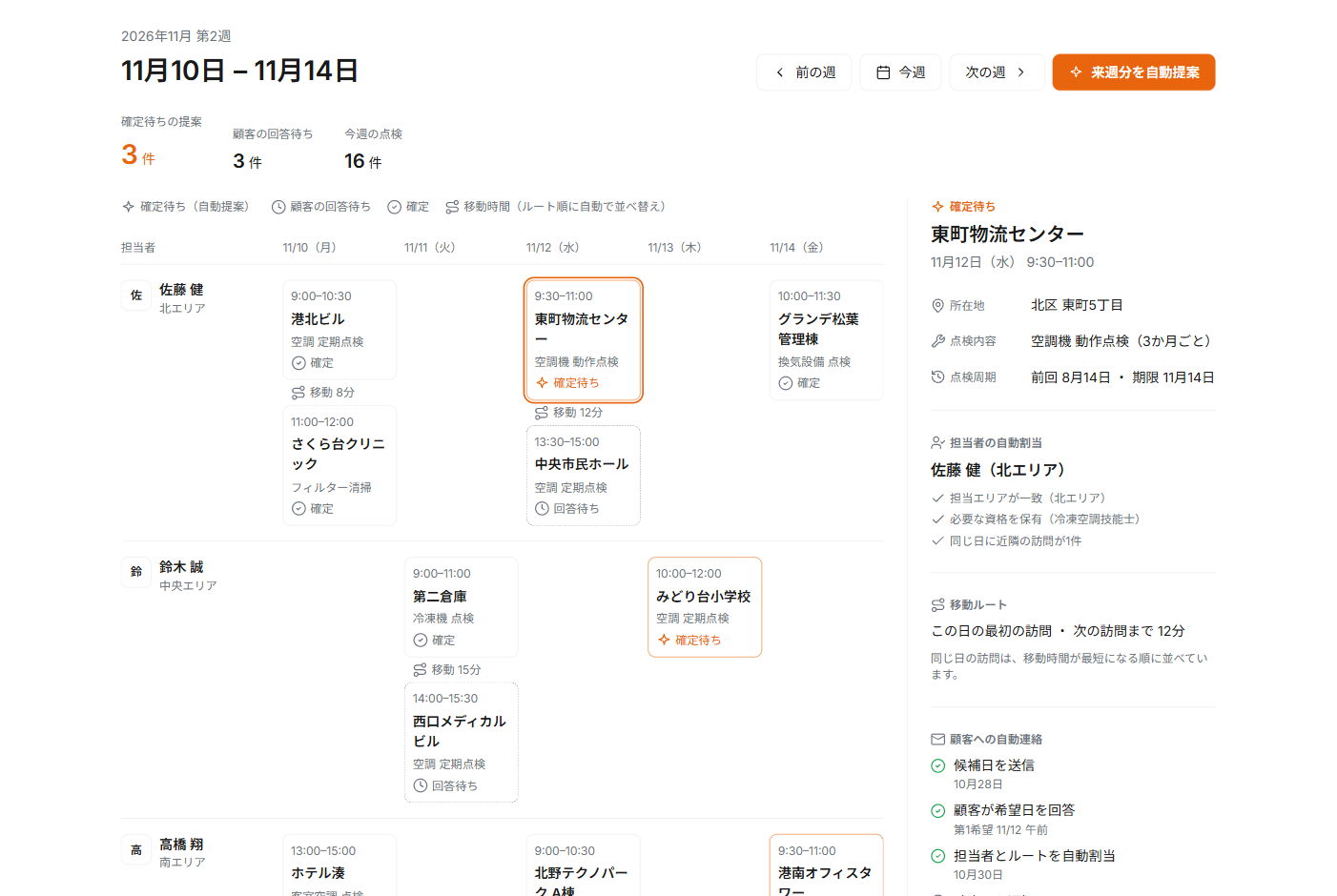Screen dimensions: 1337x896
Task: Click the 11/10（月）column header
Action: [x=311, y=248]
